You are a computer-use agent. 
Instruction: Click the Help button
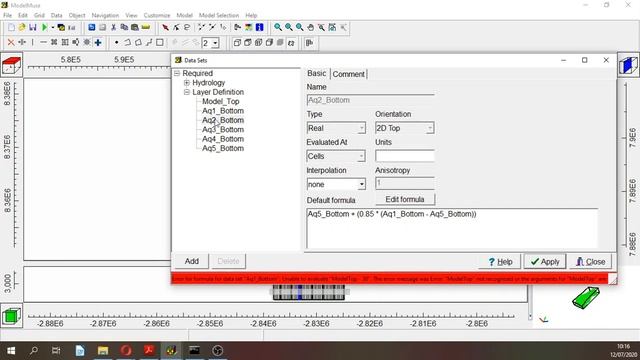point(500,262)
